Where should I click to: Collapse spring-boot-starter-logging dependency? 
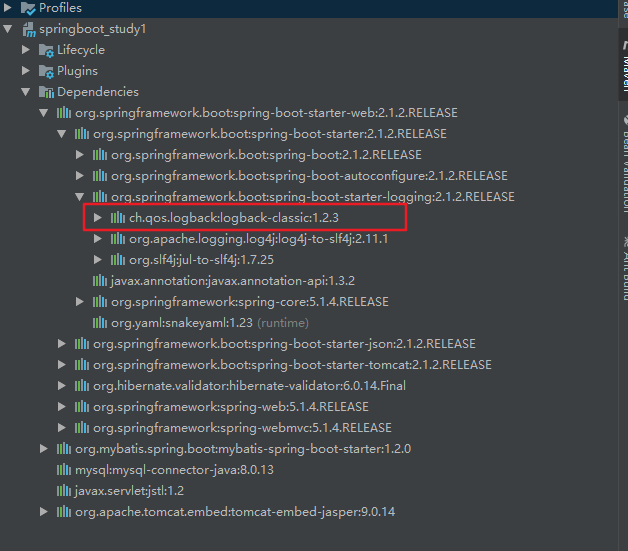coord(80,197)
